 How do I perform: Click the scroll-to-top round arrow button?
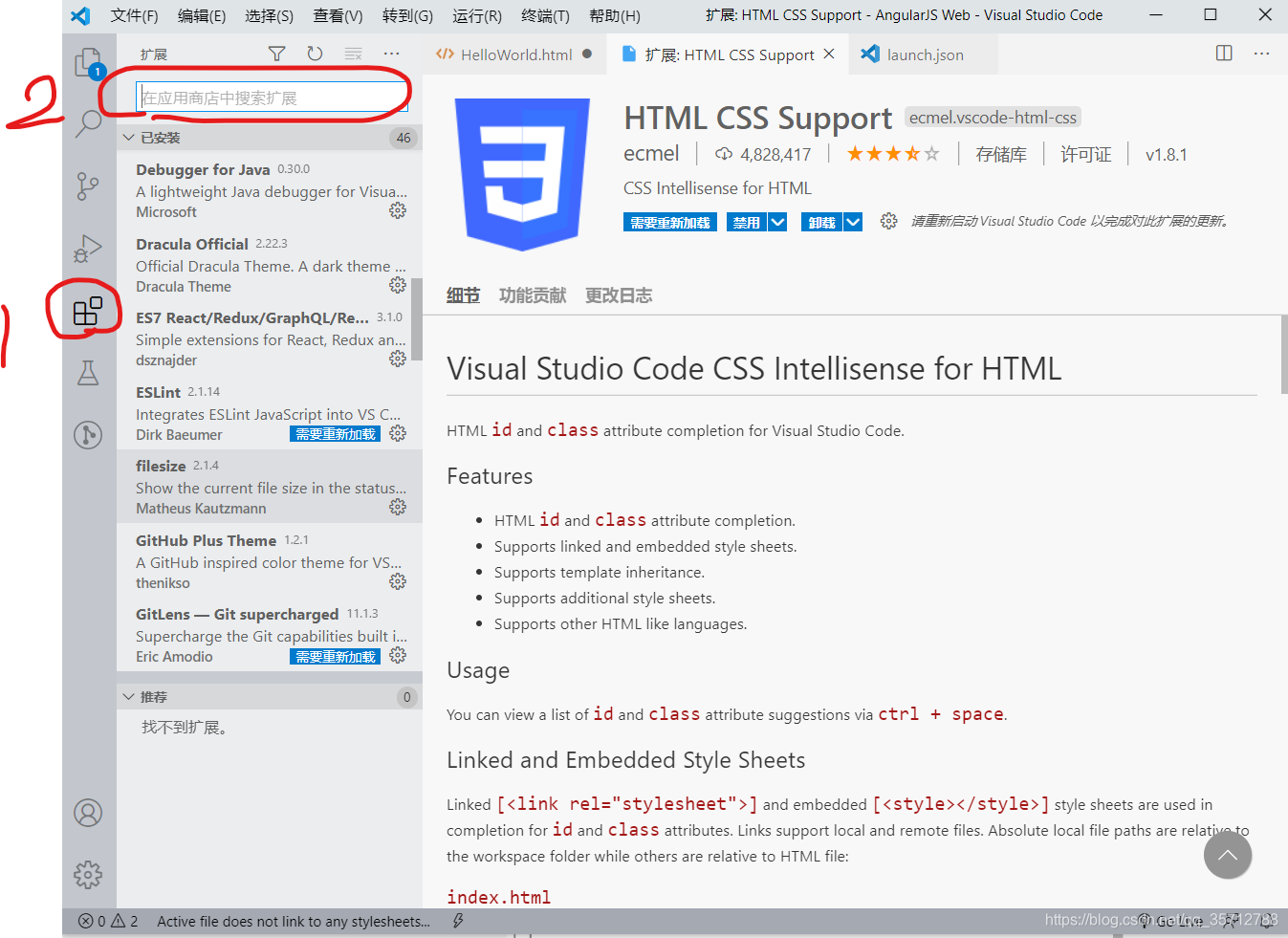(x=1228, y=855)
